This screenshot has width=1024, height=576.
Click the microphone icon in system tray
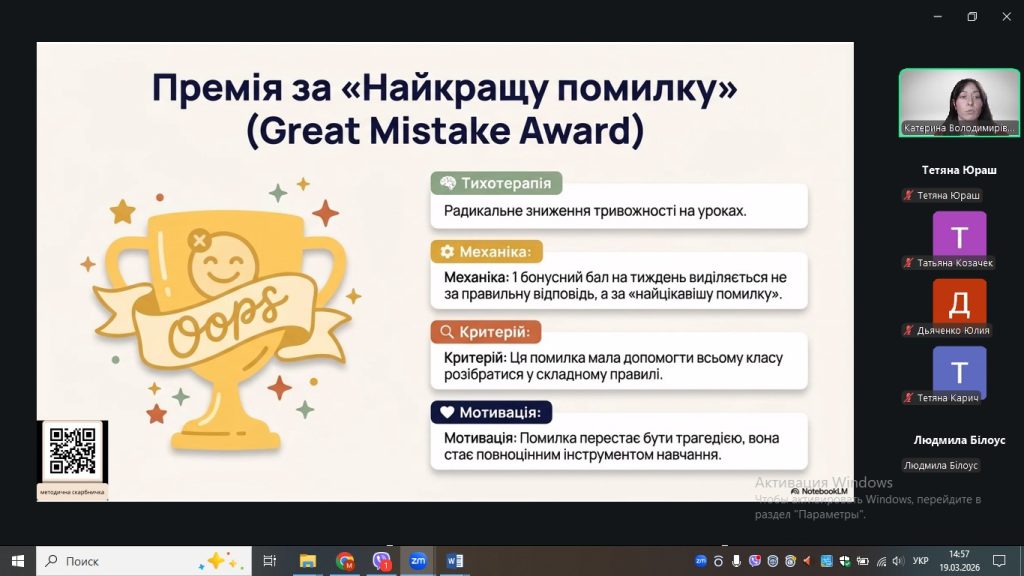737,561
